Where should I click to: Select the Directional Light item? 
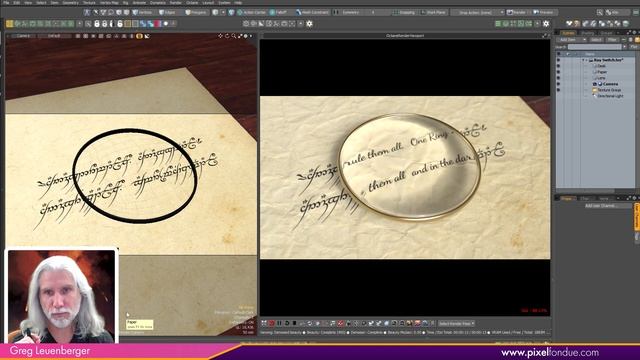pos(610,96)
